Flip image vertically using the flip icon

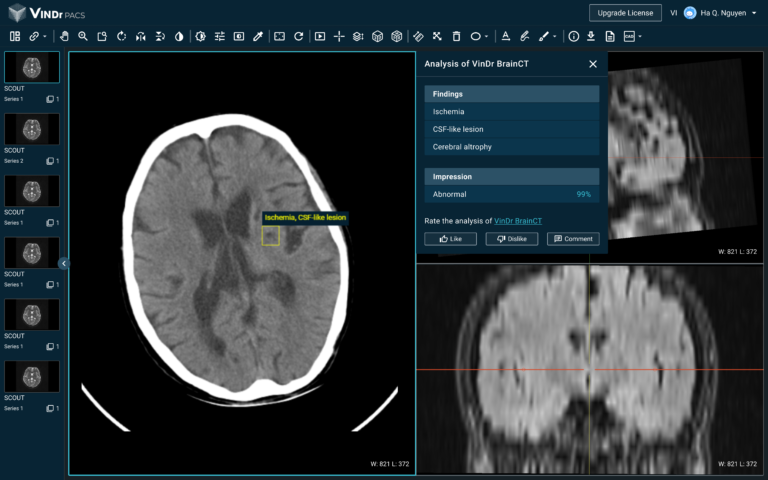click(x=160, y=36)
